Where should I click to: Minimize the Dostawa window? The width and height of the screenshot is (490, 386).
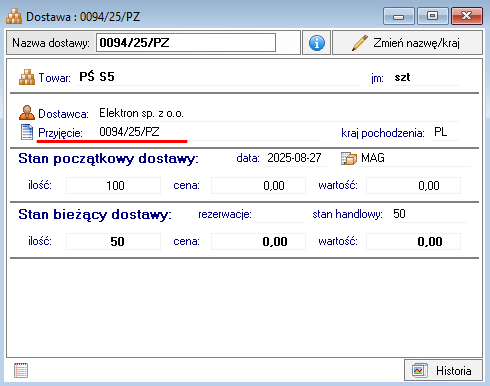[x=399, y=16]
